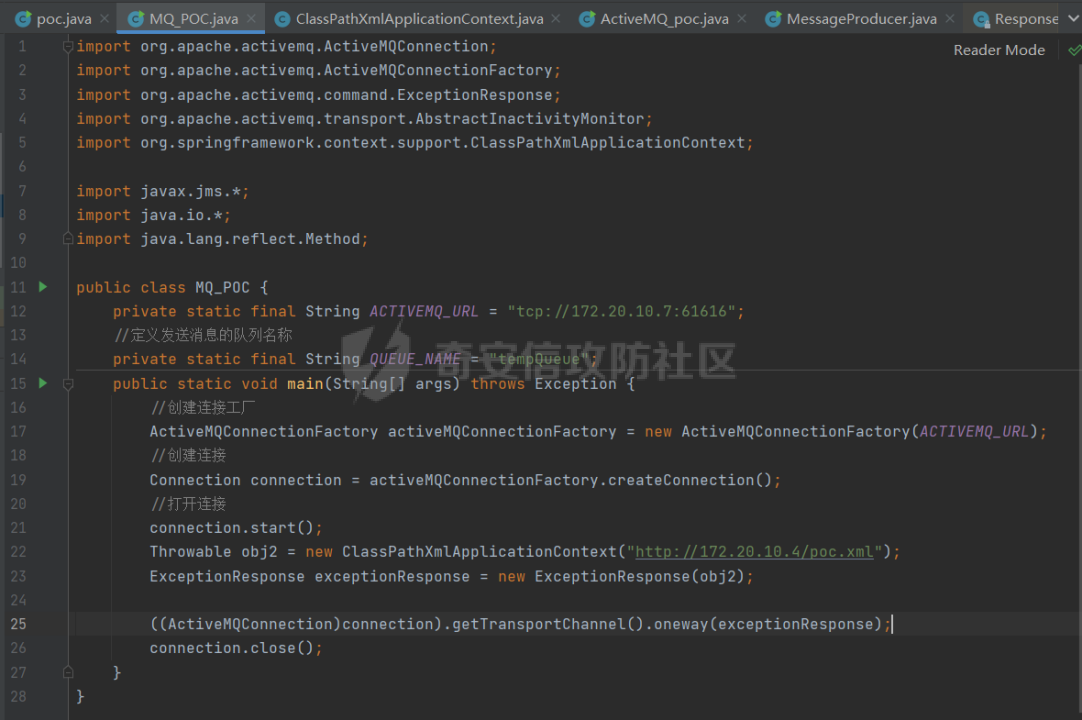Click the comment //定义发送消息的队列名称
The image size is (1082, 720).
[x=203, y=335]
